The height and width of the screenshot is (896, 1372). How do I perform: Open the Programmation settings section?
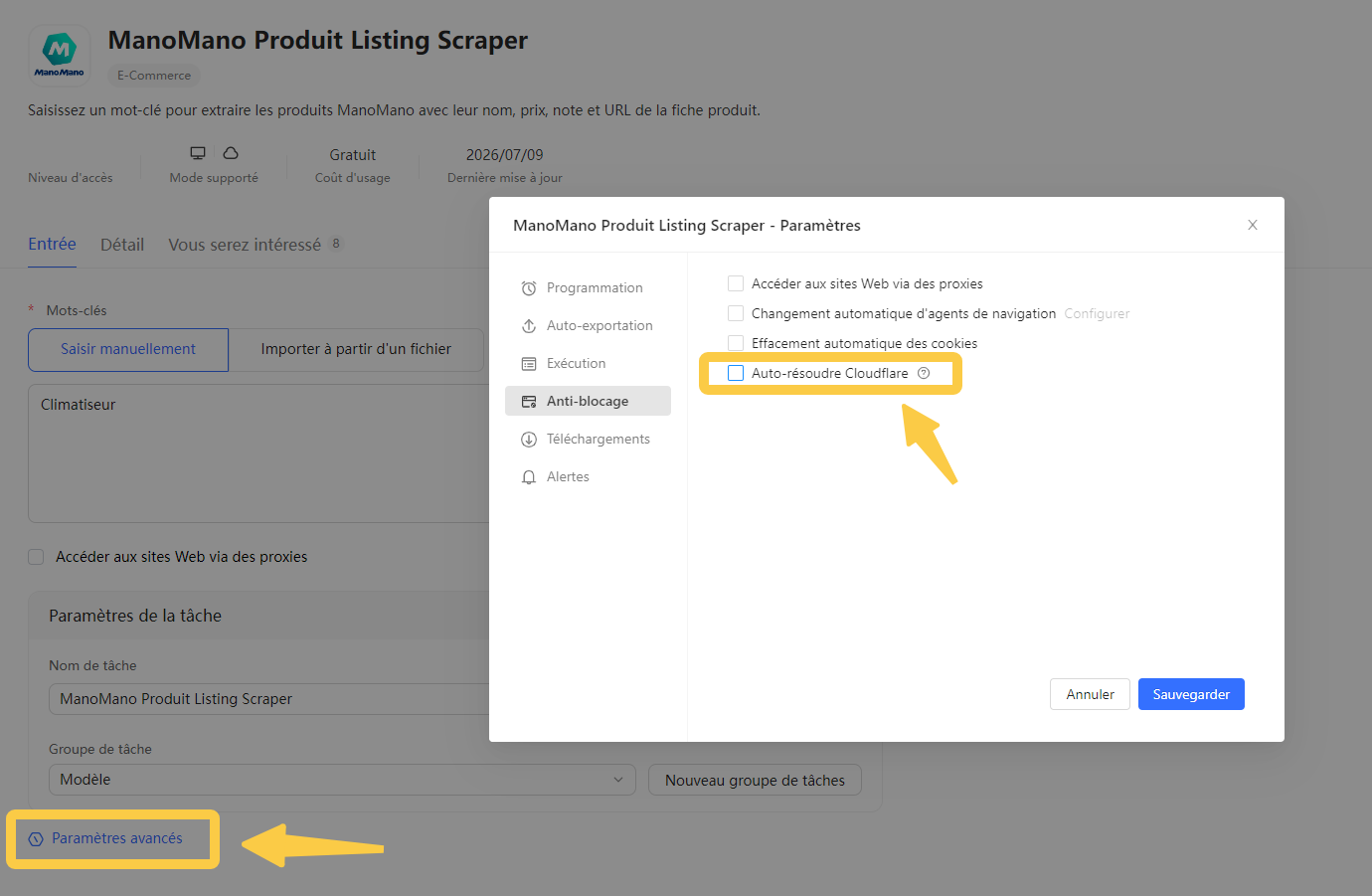pyautogui.click(x=588, y=287)
